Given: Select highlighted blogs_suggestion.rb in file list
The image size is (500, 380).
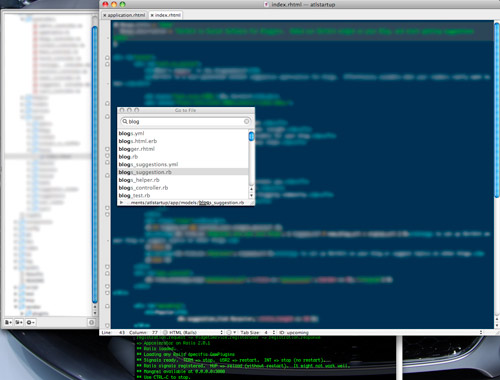Looking at the screenshot, I should (183, 172).
